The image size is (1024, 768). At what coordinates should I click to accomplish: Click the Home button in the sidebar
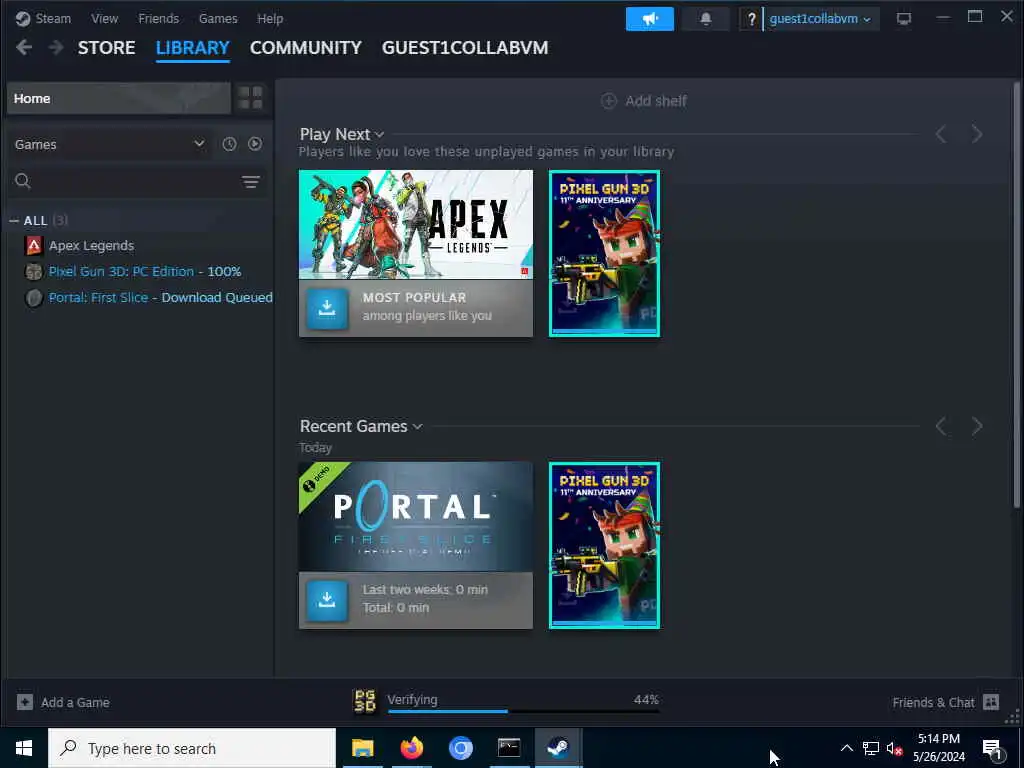tap(119, 98)
